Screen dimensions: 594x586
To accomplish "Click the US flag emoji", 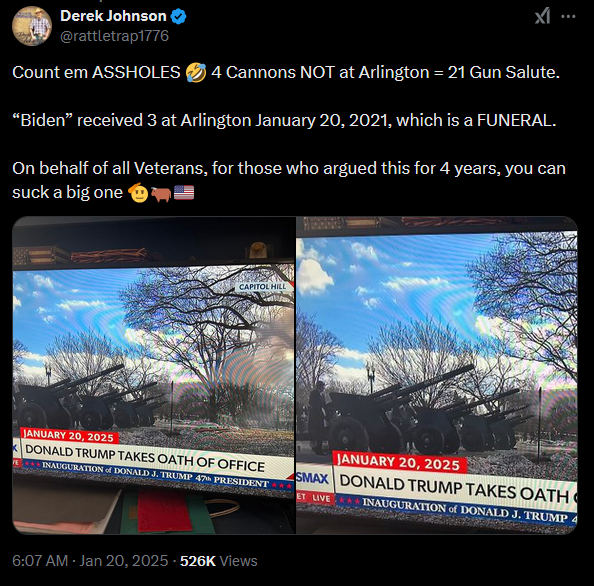I will pyautogui.click(x=184, y=193).
